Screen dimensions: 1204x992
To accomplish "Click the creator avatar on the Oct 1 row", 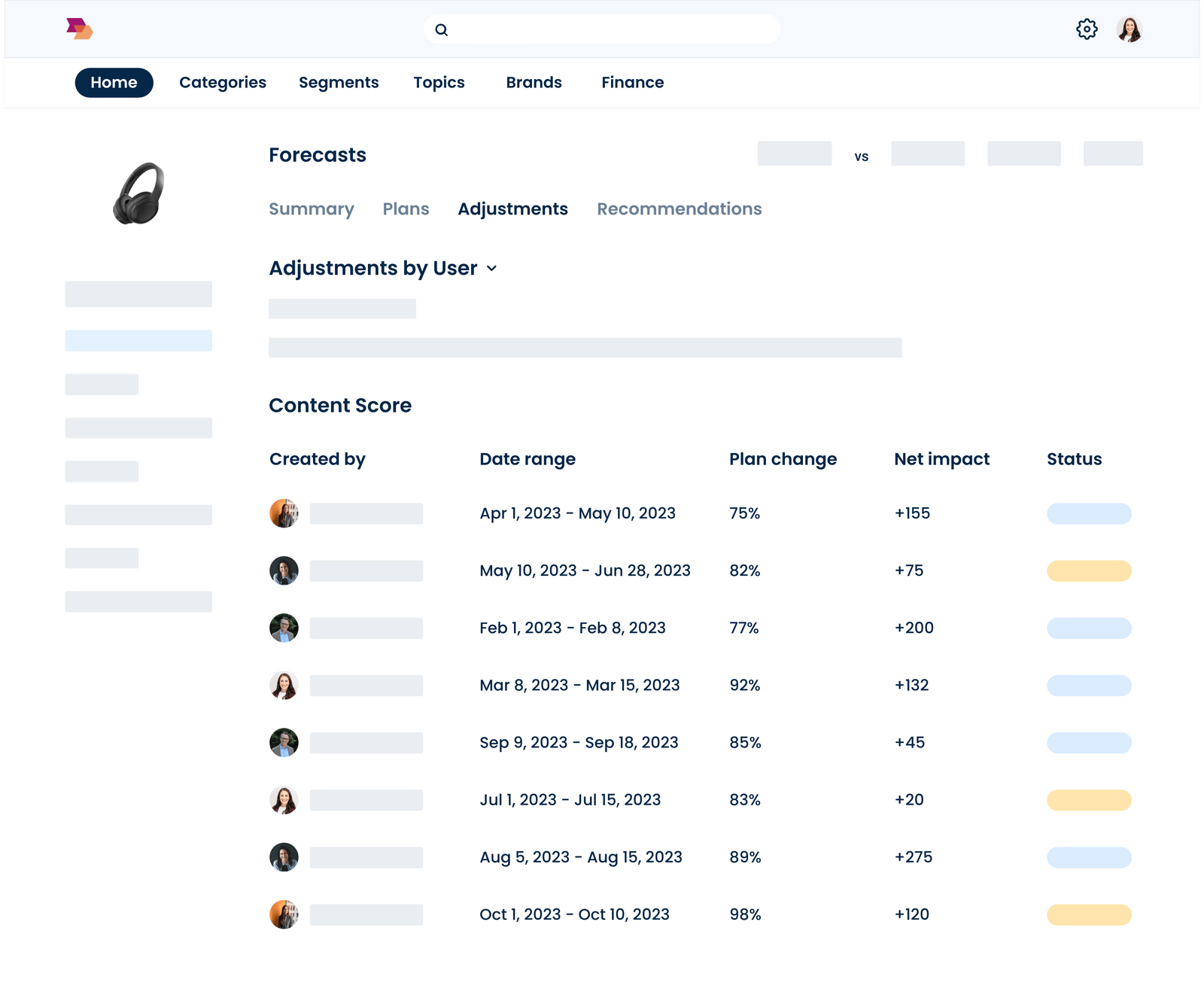I will (284, 914).
